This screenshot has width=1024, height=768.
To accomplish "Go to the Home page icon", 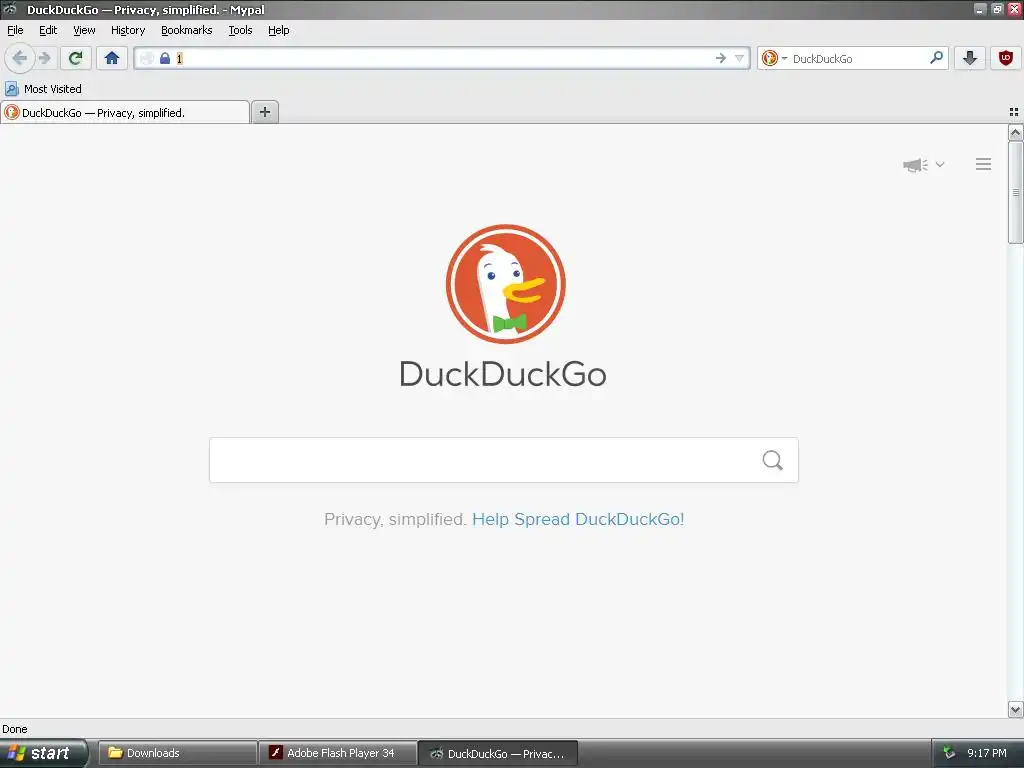I will (x=112, y=58).
